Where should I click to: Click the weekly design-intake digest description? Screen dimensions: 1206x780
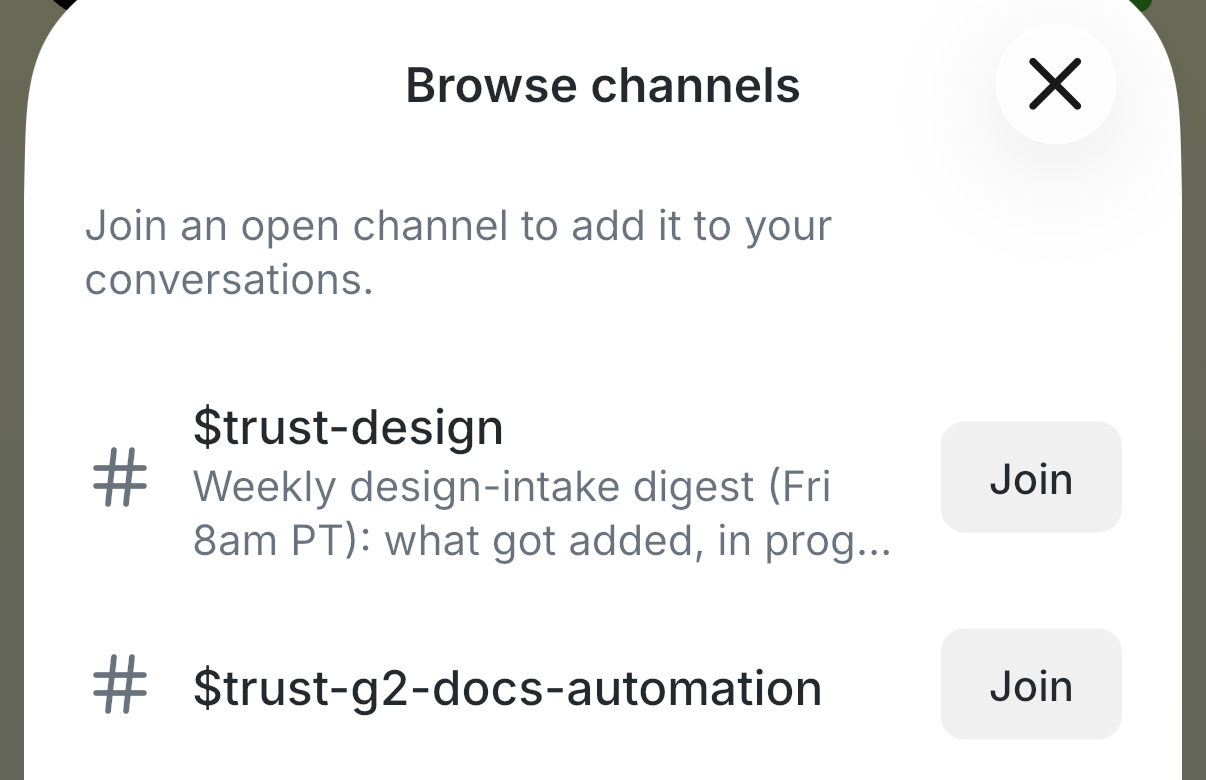(541, 514)
